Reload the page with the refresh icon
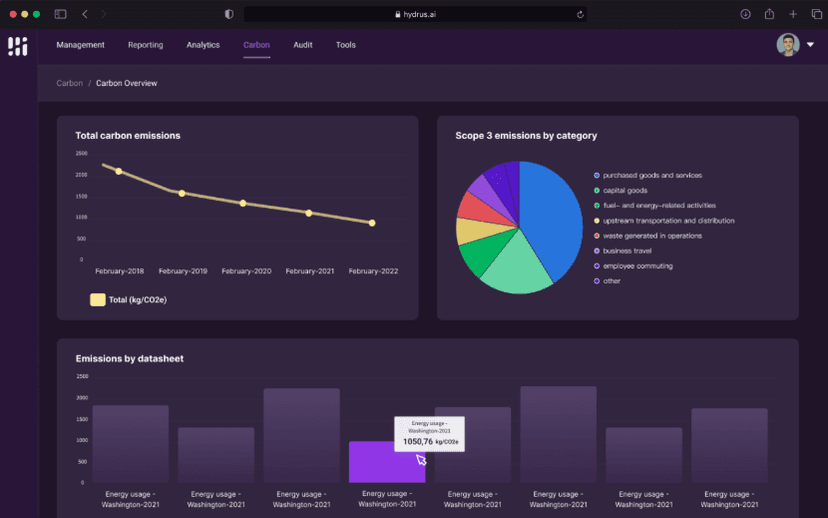The image size is (828, 518). (580, 14)
